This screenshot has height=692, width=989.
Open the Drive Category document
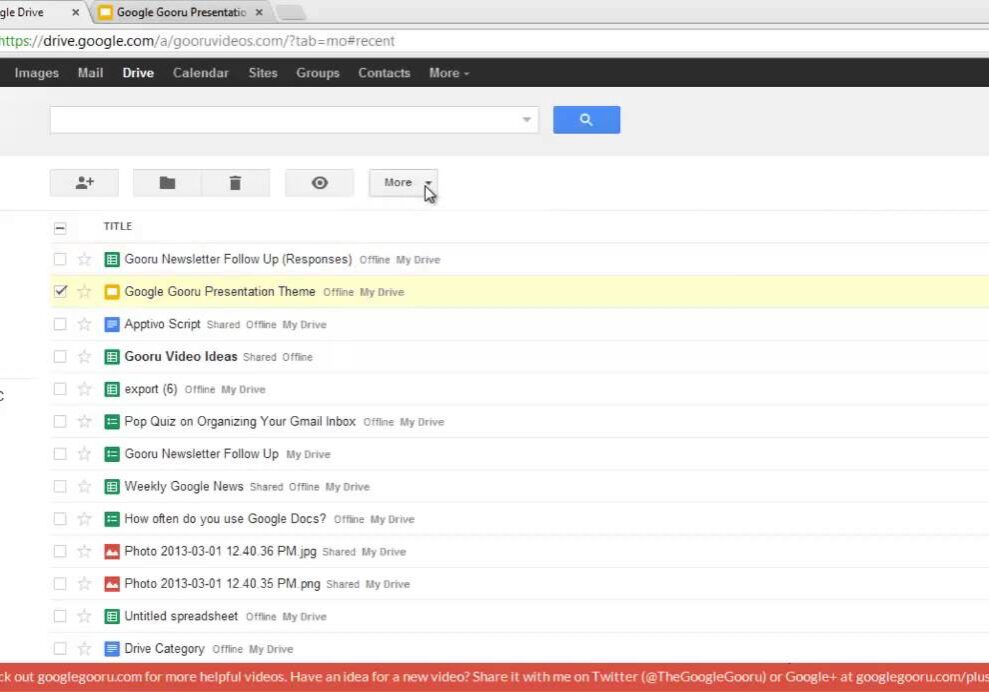[x=164, y=648]
